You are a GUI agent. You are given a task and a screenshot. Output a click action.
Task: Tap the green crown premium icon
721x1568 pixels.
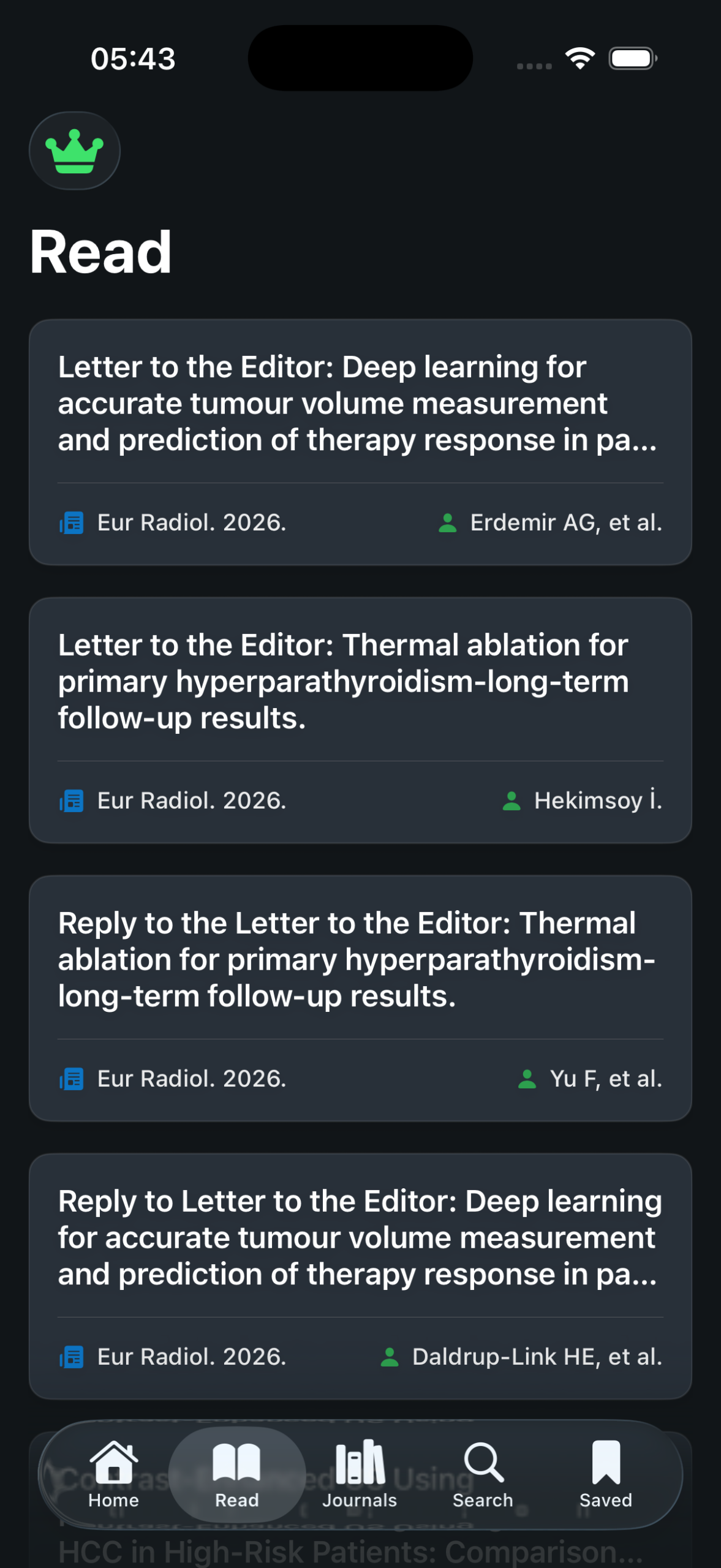[74, 151]
